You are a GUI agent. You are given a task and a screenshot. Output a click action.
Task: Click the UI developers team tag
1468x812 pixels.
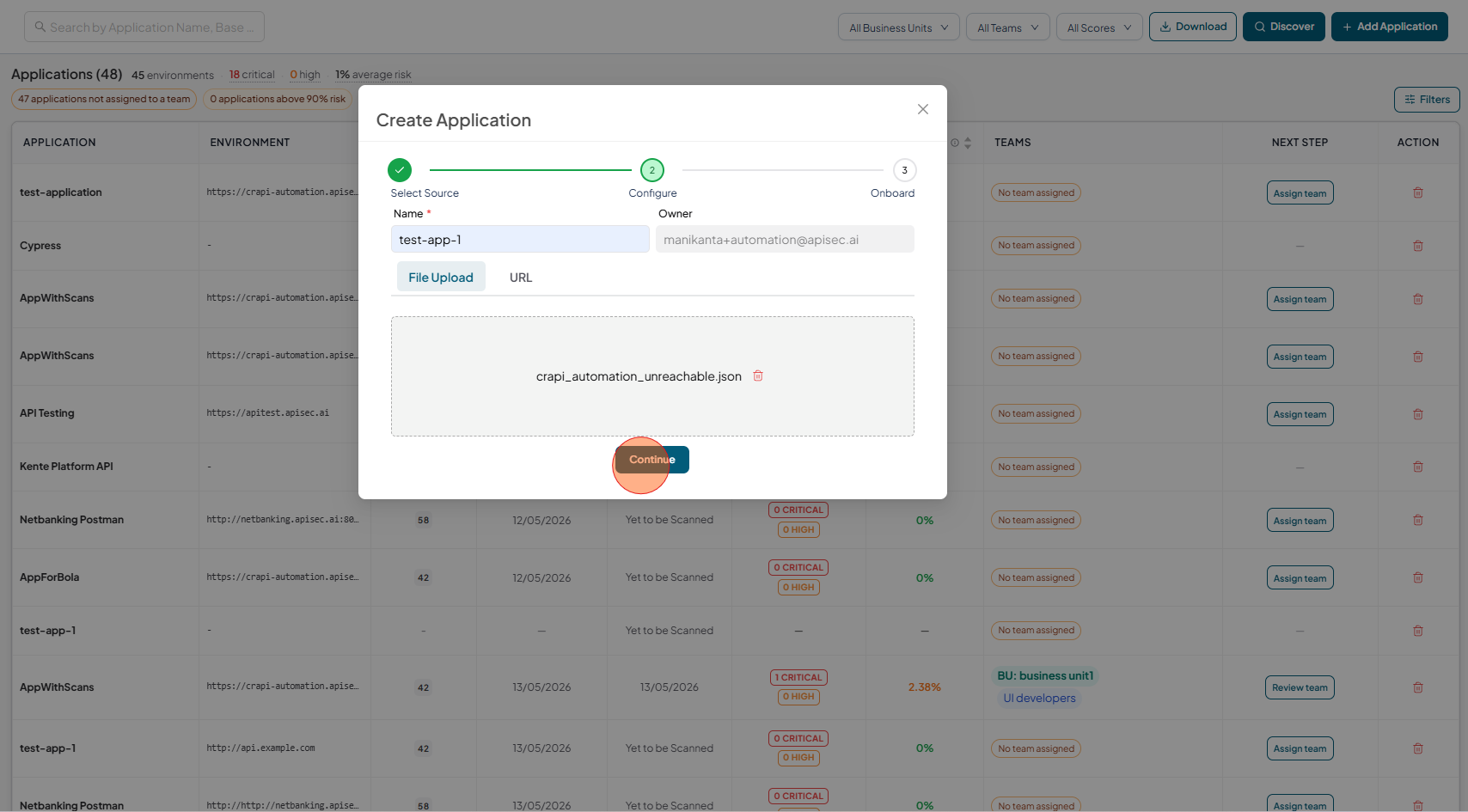click(1039, 699)
